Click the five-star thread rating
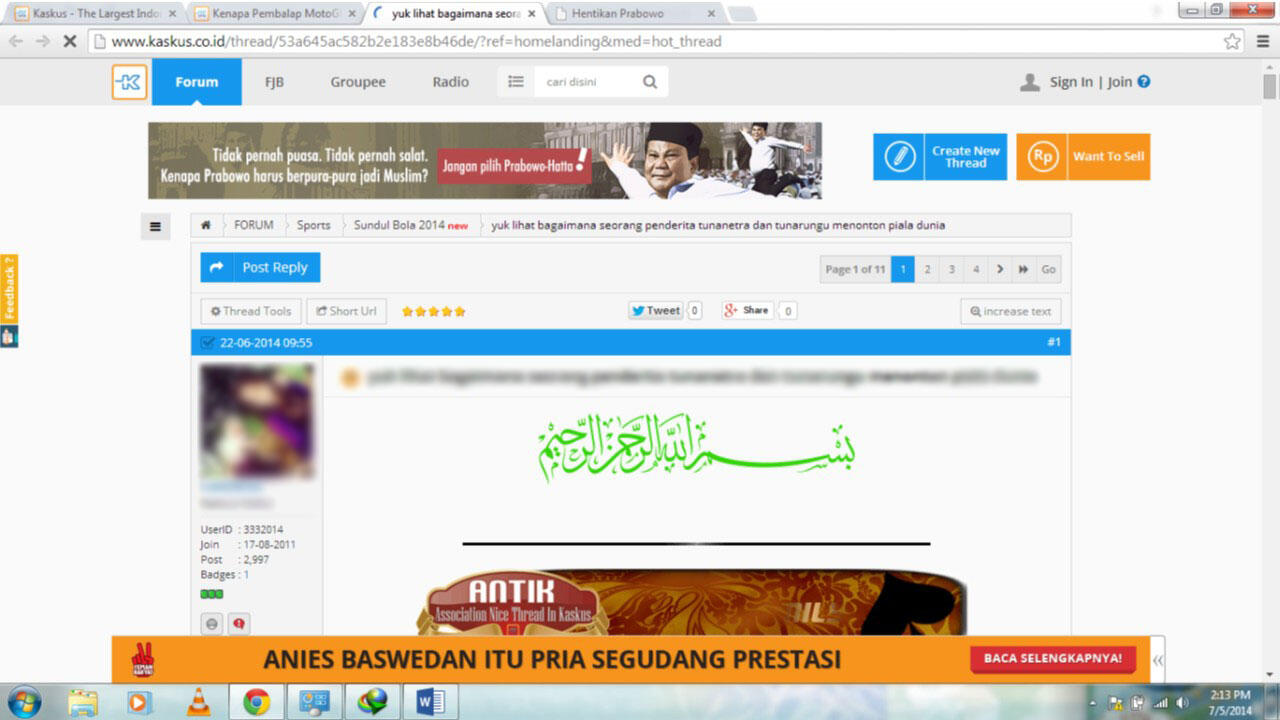 [x=434, y=311]
